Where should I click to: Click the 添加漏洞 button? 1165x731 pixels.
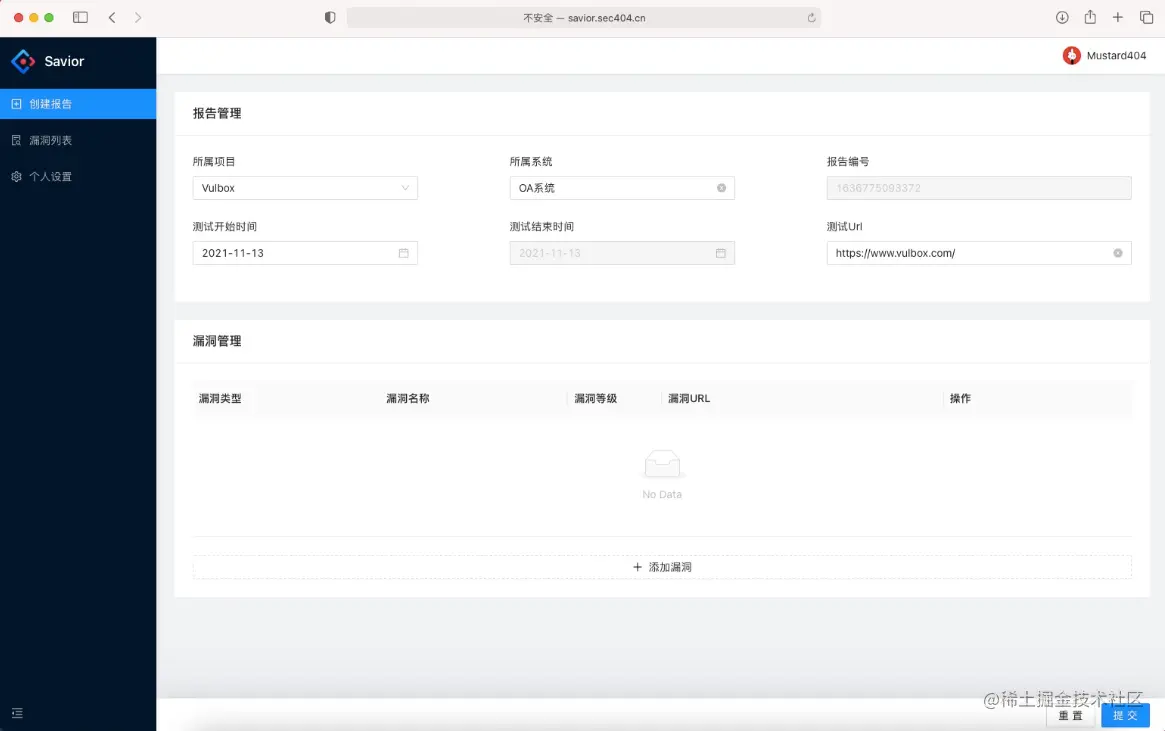click(662, 567)
